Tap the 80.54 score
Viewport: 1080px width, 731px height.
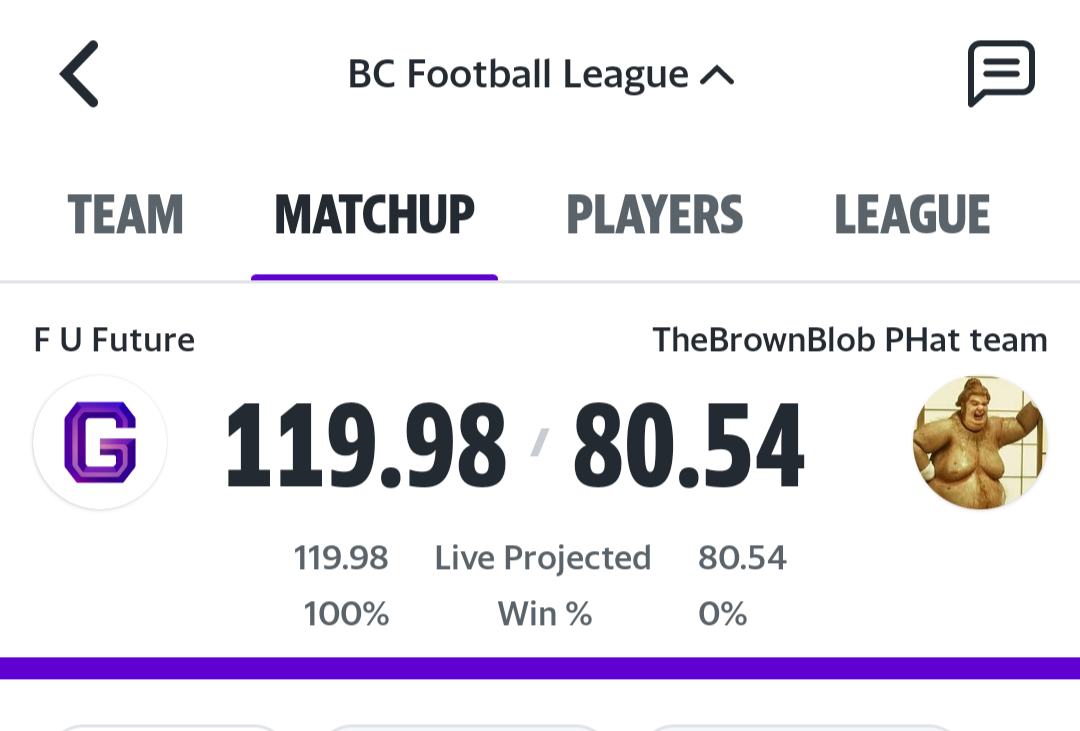click(689, 446)
